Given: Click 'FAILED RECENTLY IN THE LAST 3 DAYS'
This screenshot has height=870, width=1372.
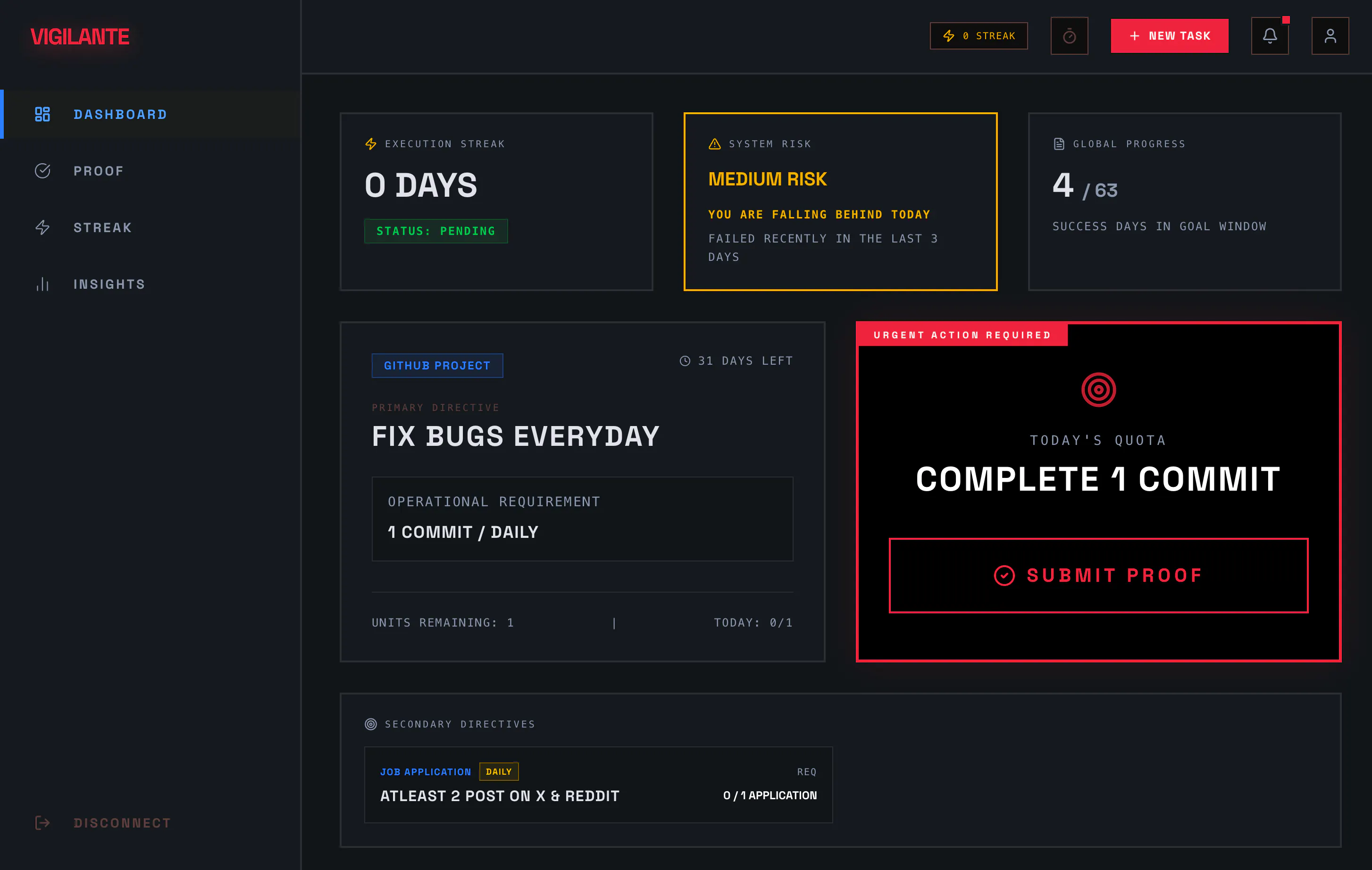Looking at the screenshot, I should (x=823, y=248).
